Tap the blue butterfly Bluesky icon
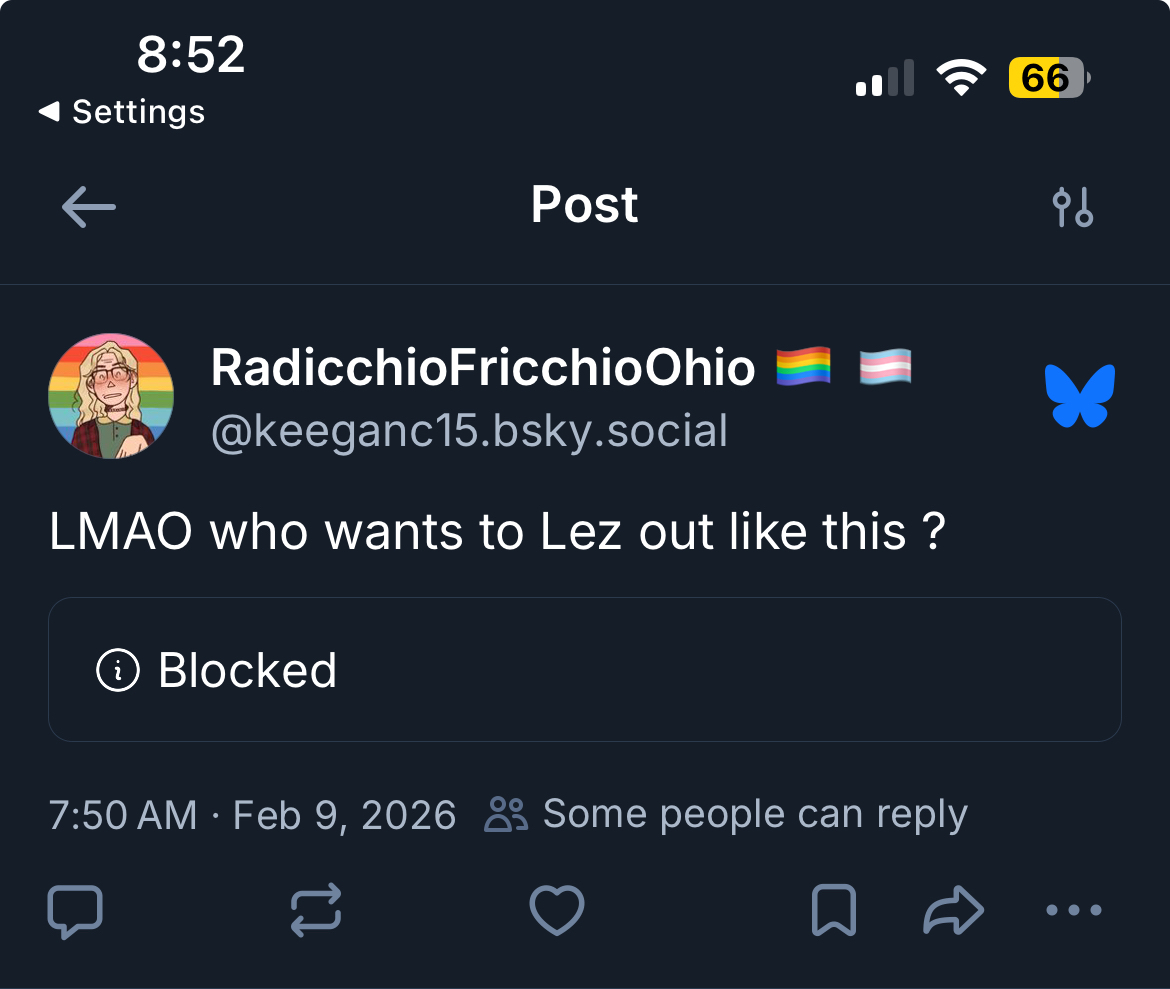Image resolution: width=1170 pixels, height=989 pixels. 1079,396
